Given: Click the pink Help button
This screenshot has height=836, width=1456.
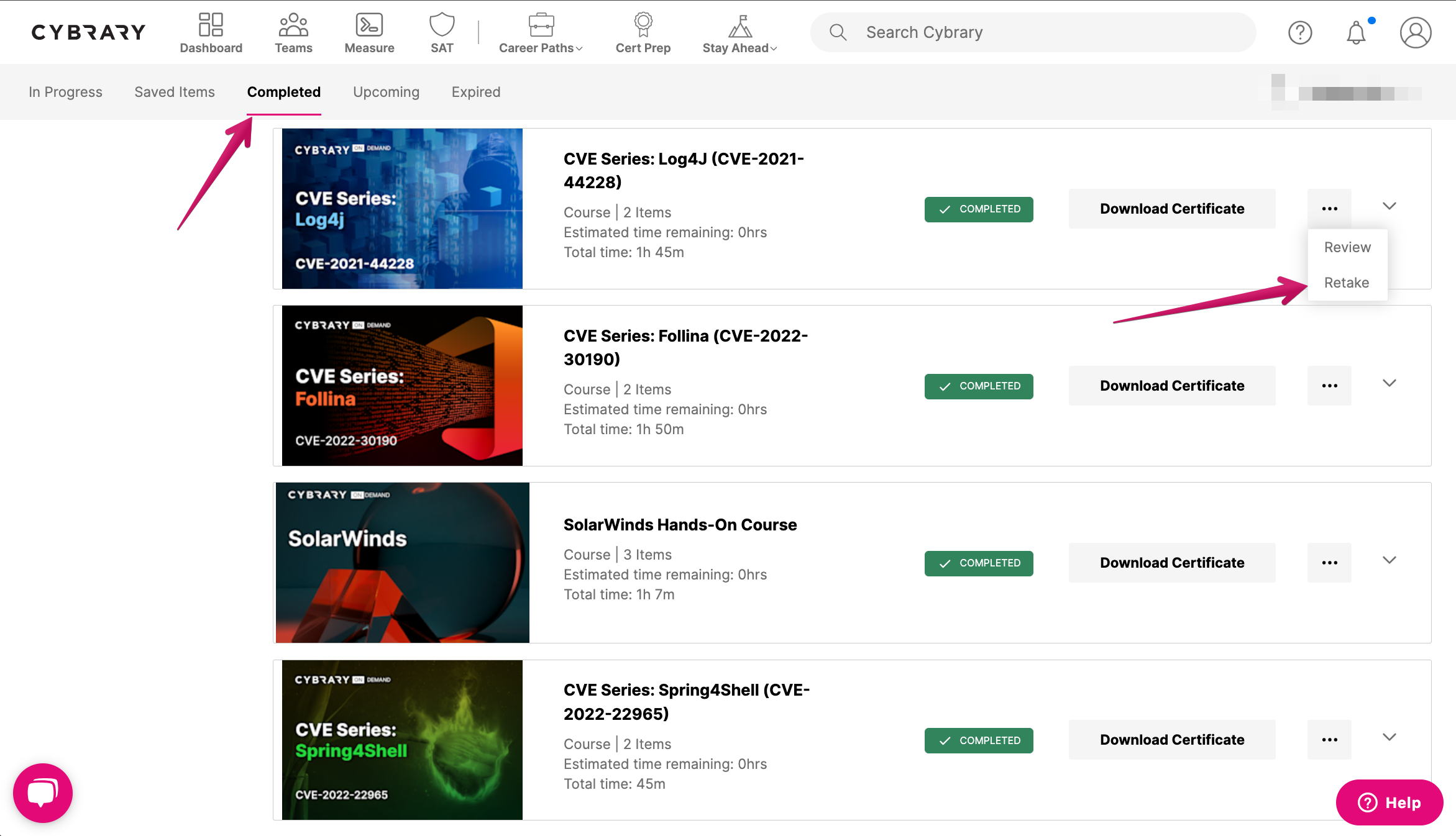Looking at the screenshot, I should [1390, 802].
